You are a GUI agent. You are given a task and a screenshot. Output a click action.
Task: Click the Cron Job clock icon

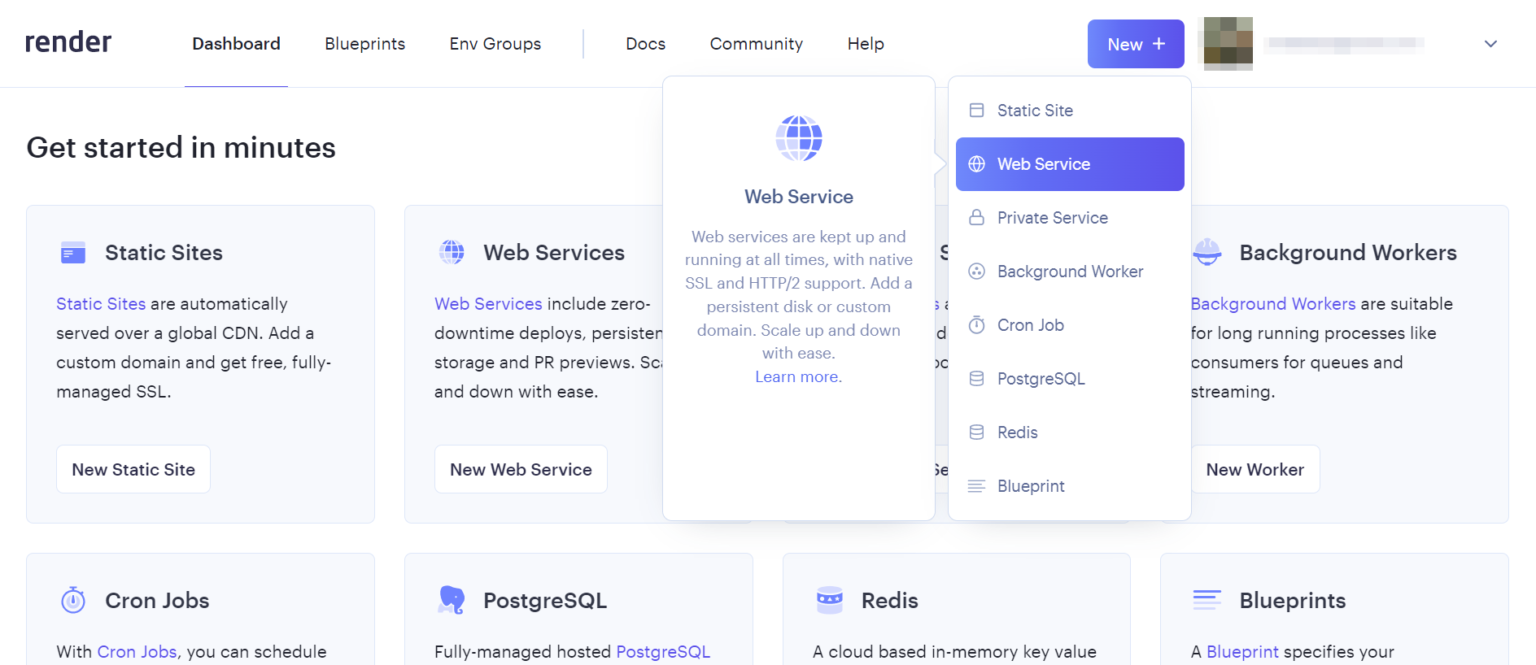(x=977, y=325)
